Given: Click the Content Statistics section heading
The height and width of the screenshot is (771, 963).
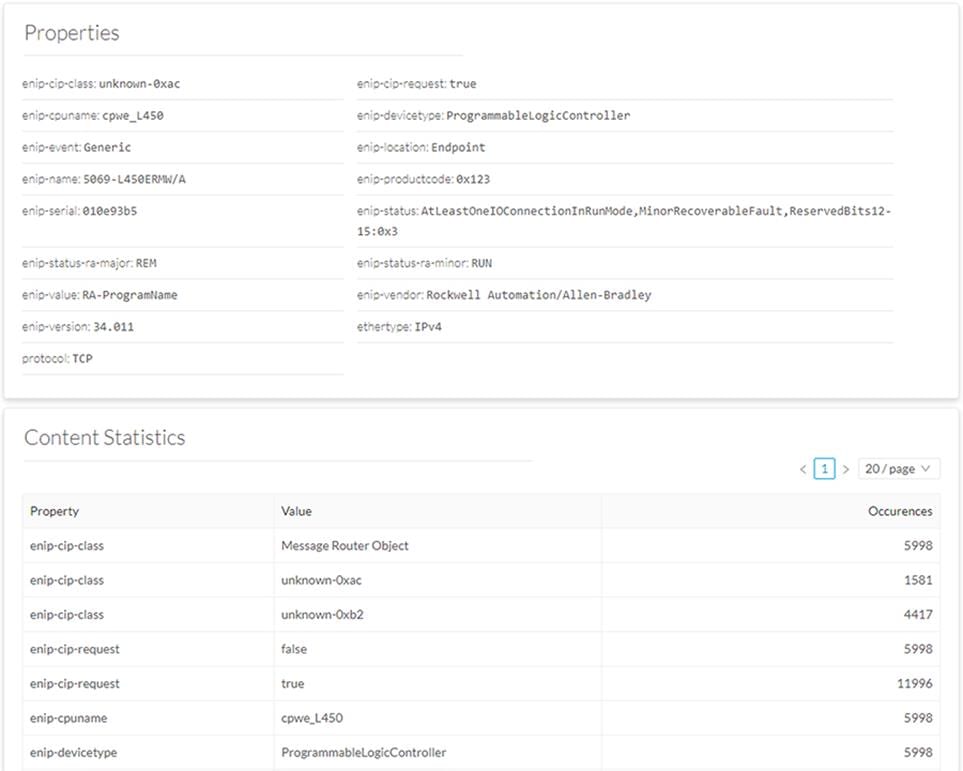Looking at the screenshot, I should tap(105, 437).
